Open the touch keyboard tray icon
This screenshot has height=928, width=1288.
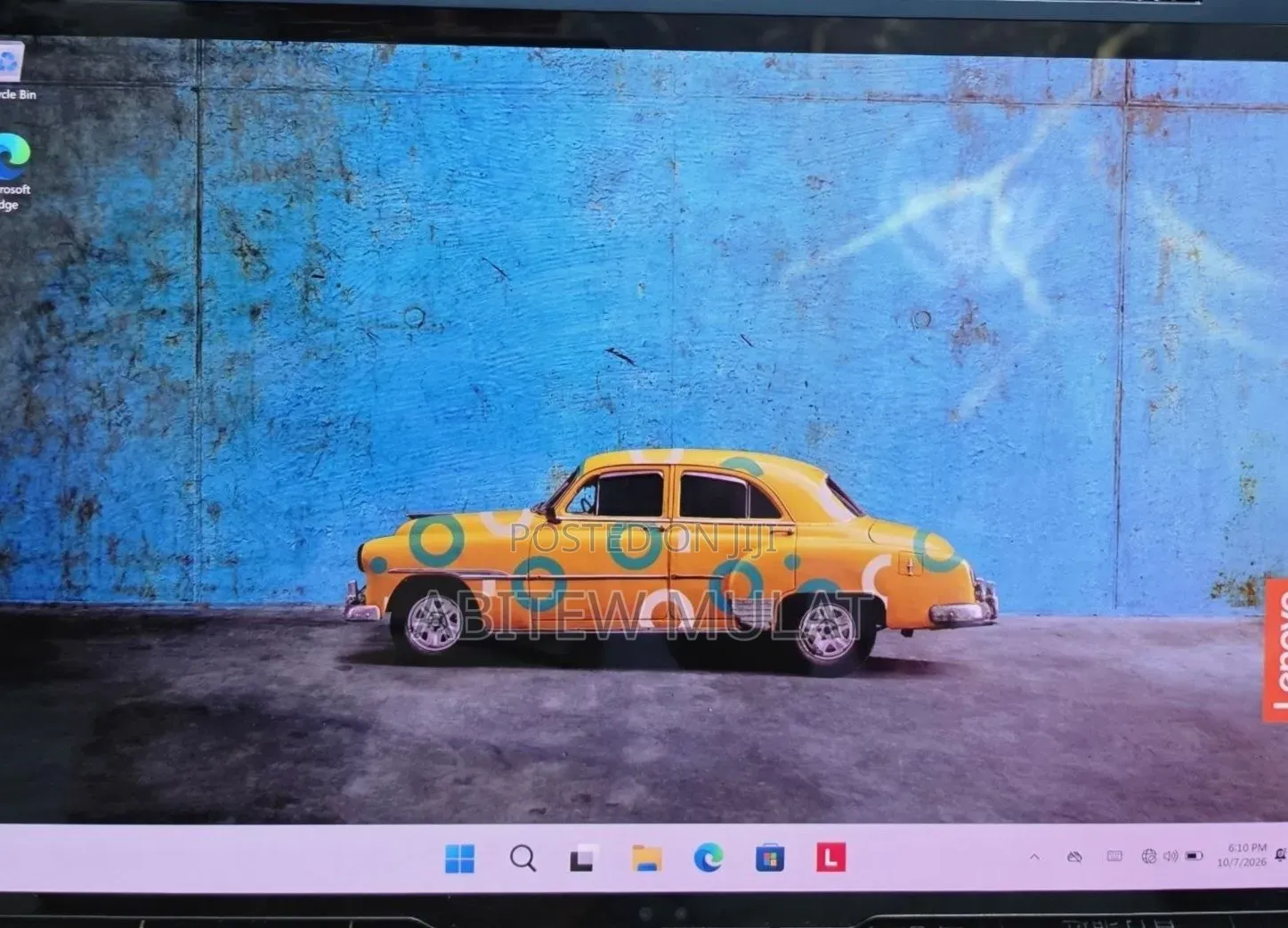point(1114,856)
